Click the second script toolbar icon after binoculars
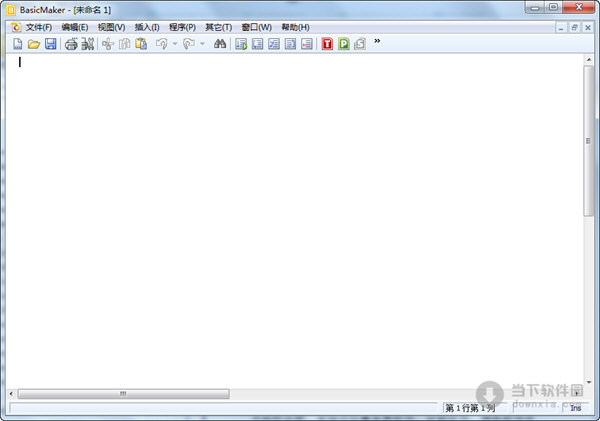The width and height of the screenshot is (600, 421). (258, 44)
